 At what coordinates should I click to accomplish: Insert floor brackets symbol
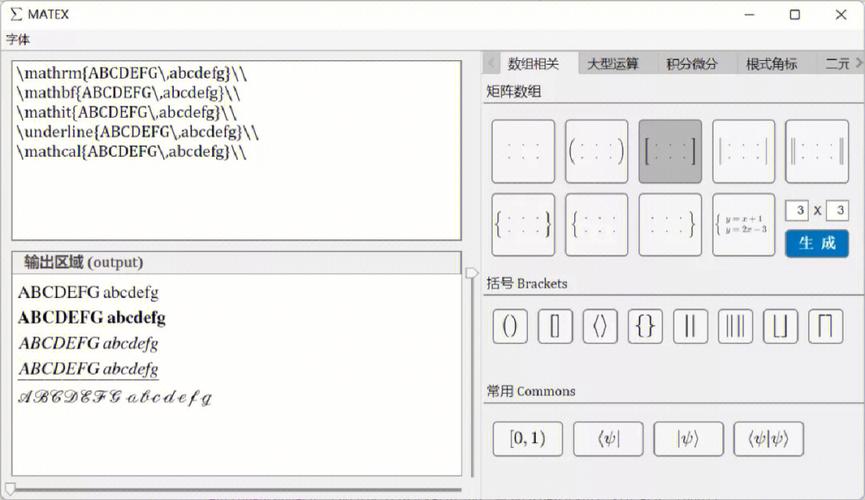point(781,326)
